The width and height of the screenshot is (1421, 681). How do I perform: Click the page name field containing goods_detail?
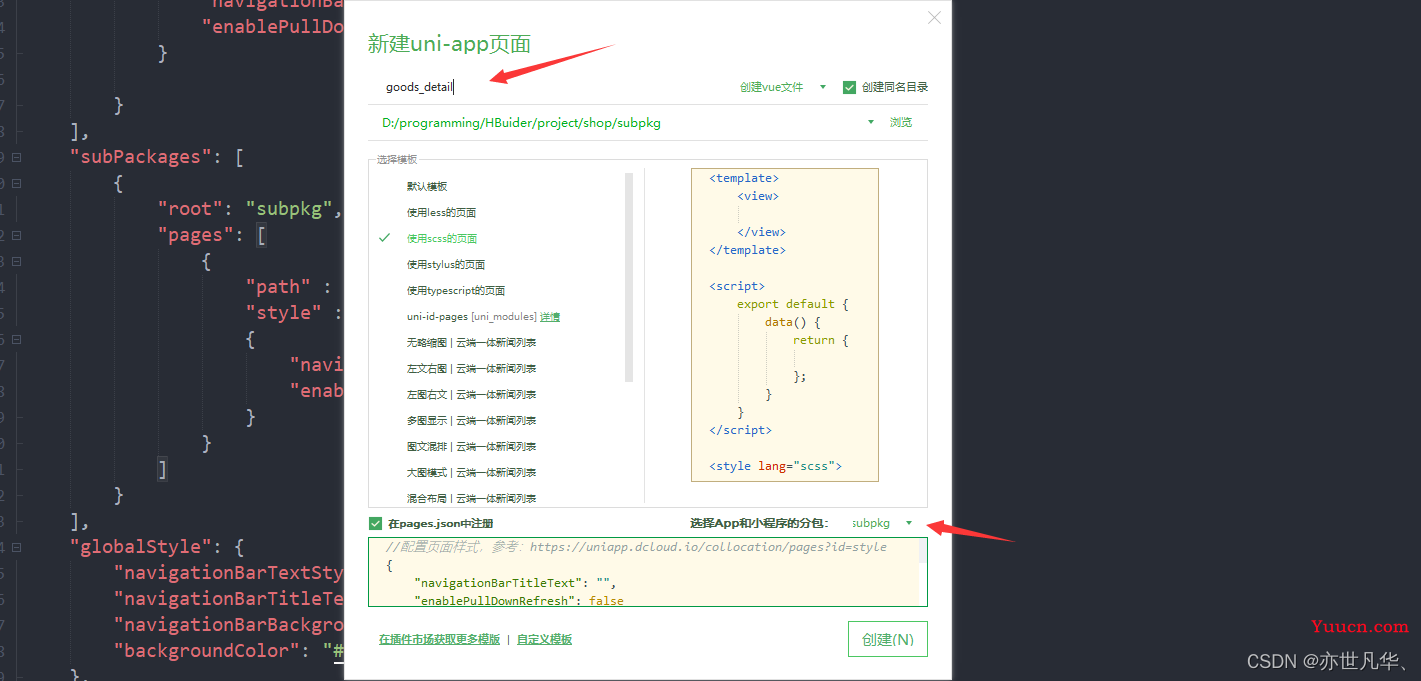[550, 87]
